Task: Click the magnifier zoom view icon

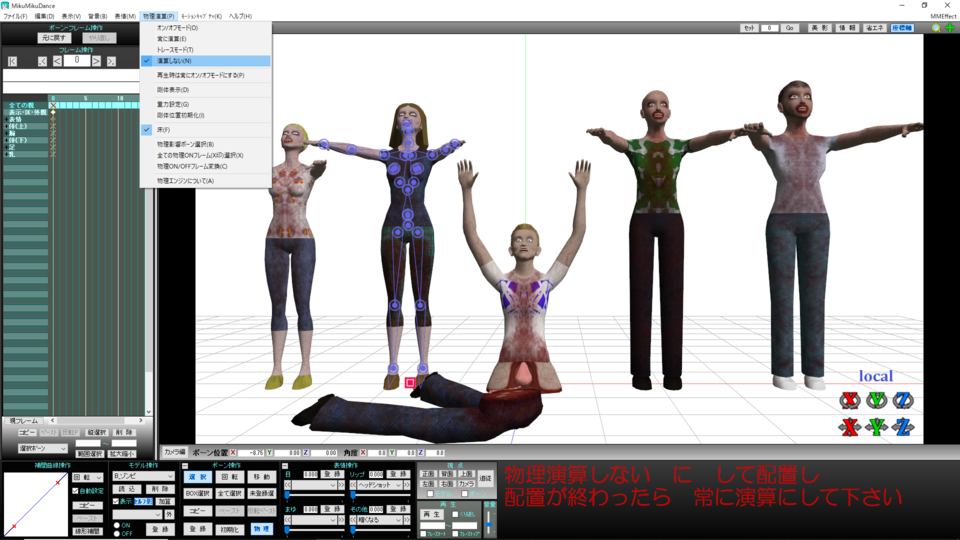Action: pyautogui.click(x=936, y=28)
